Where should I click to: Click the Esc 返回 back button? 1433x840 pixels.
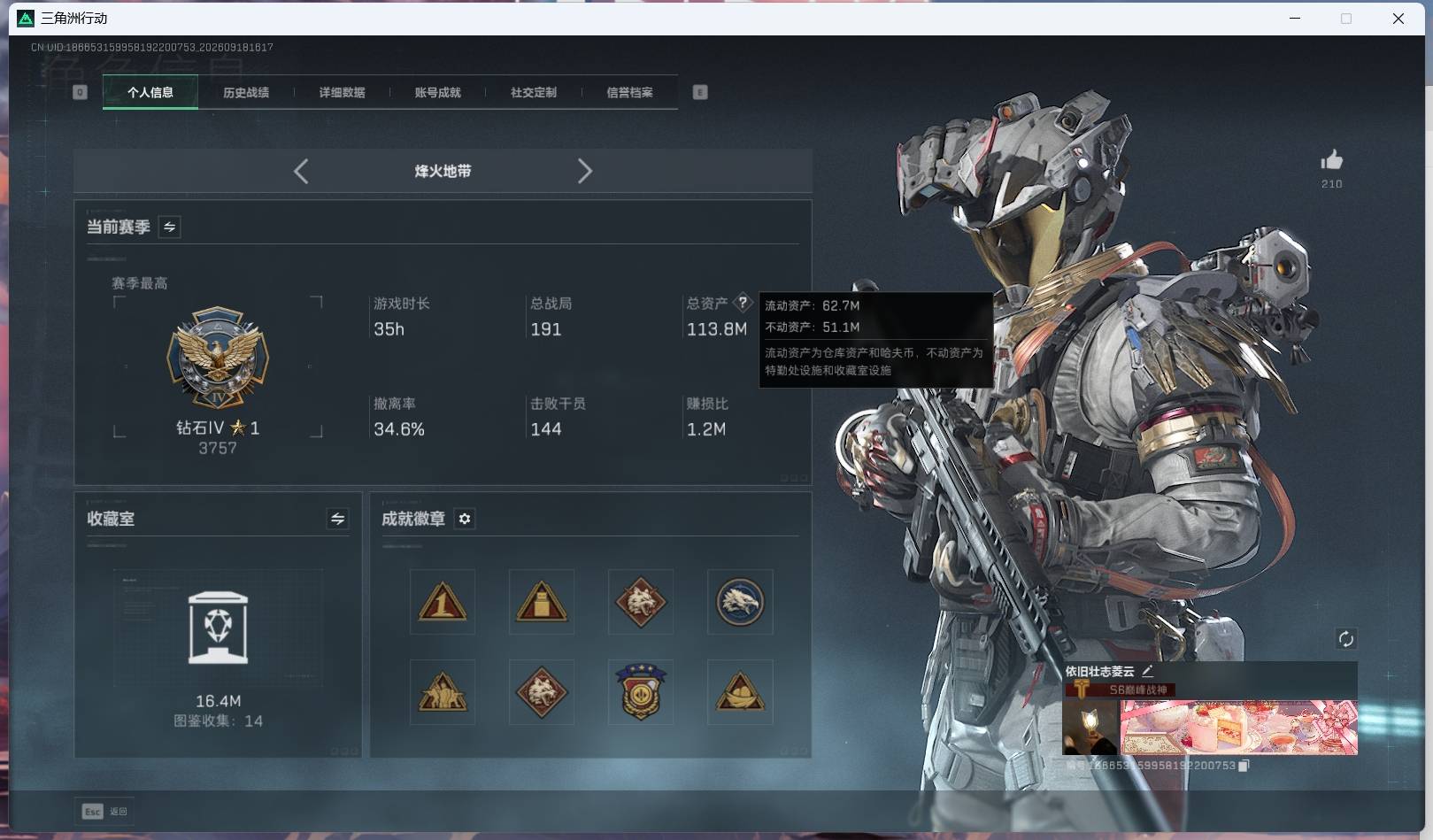105,812
